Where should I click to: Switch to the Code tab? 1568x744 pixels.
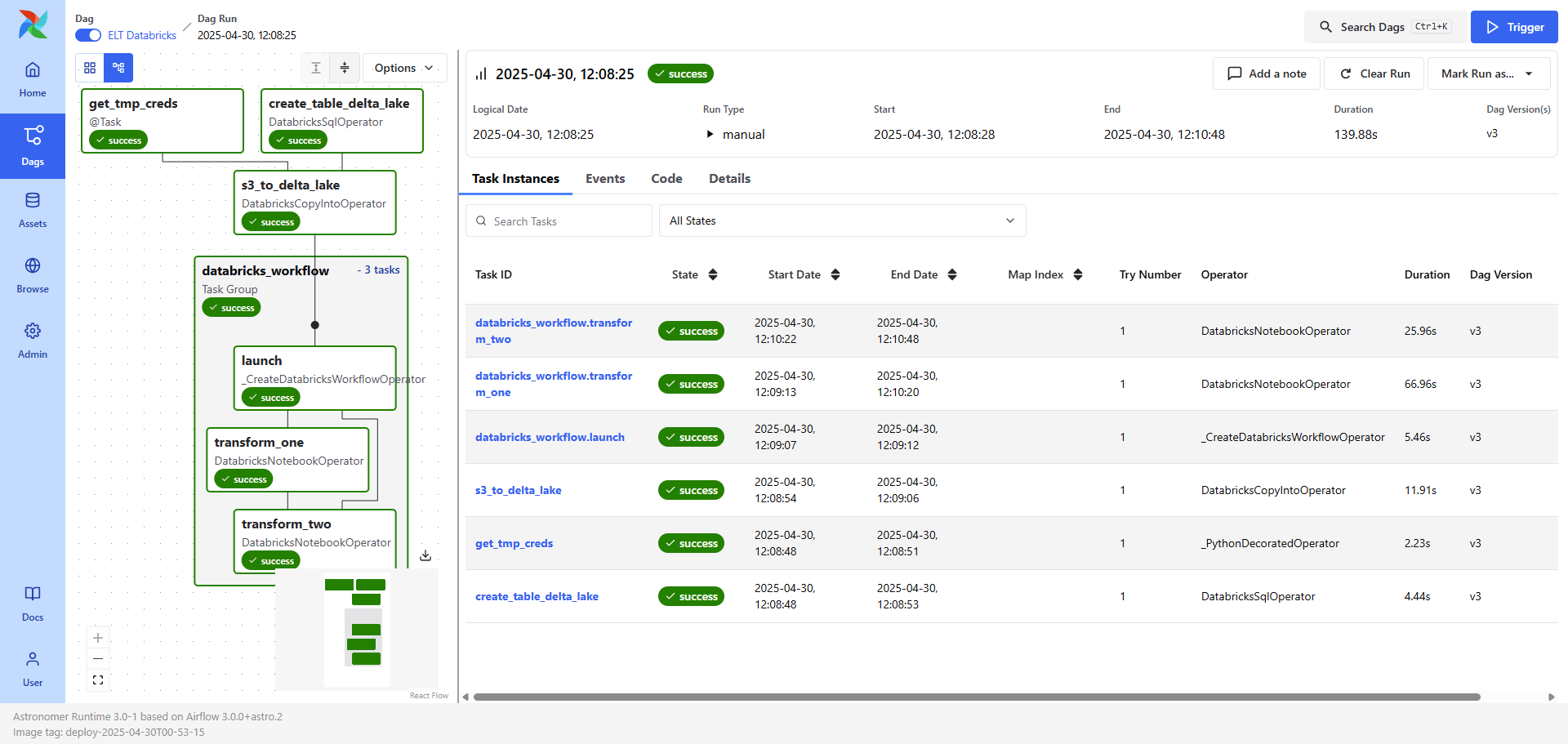coord(666,179)
